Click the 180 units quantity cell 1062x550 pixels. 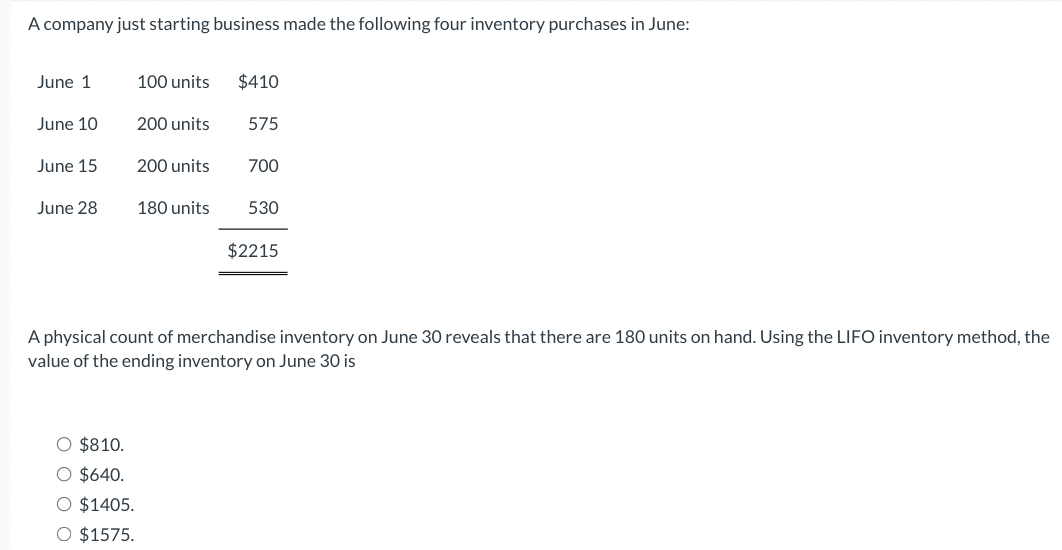(x=173, y=208)
